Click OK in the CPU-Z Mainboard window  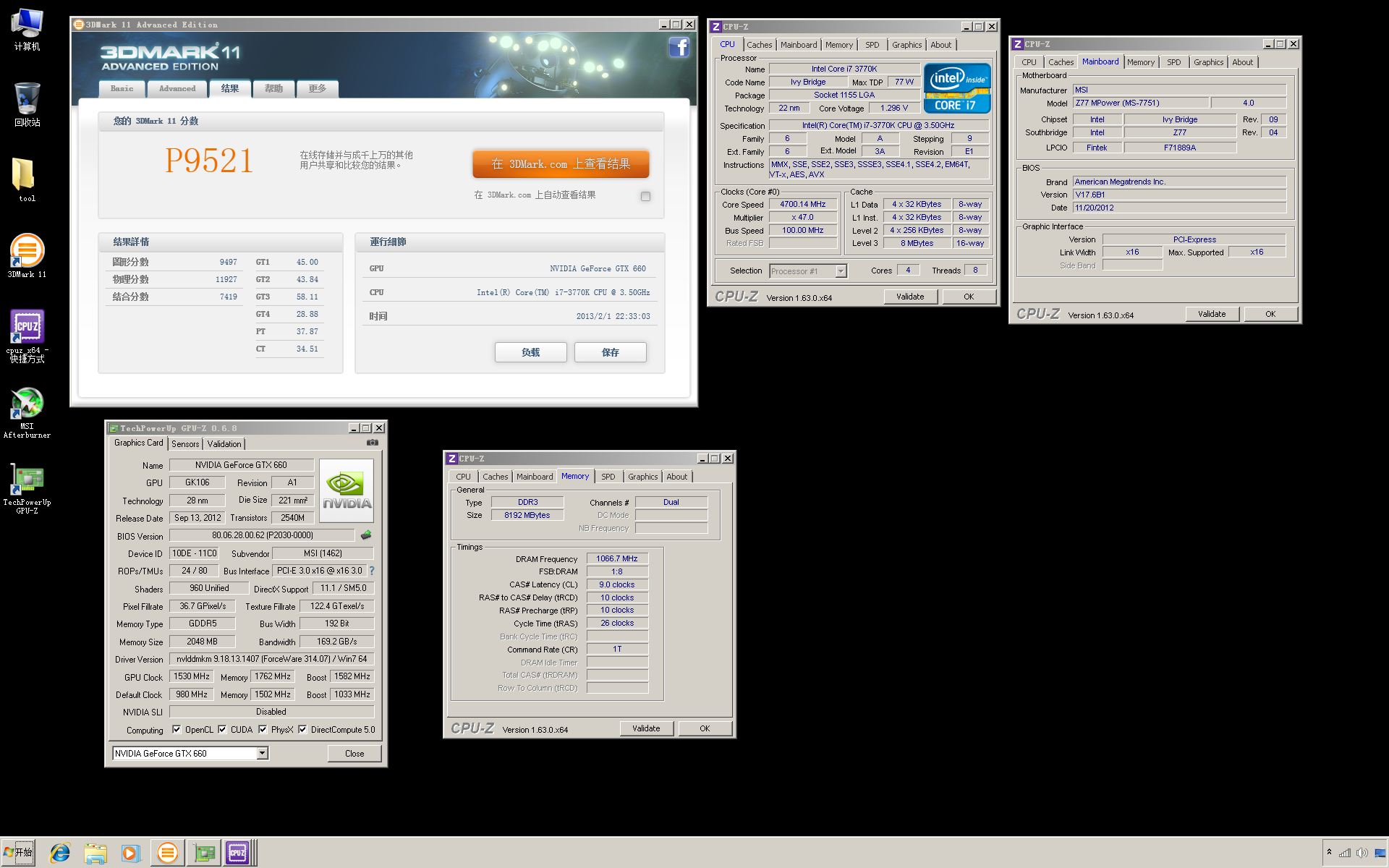[1270, 314]
